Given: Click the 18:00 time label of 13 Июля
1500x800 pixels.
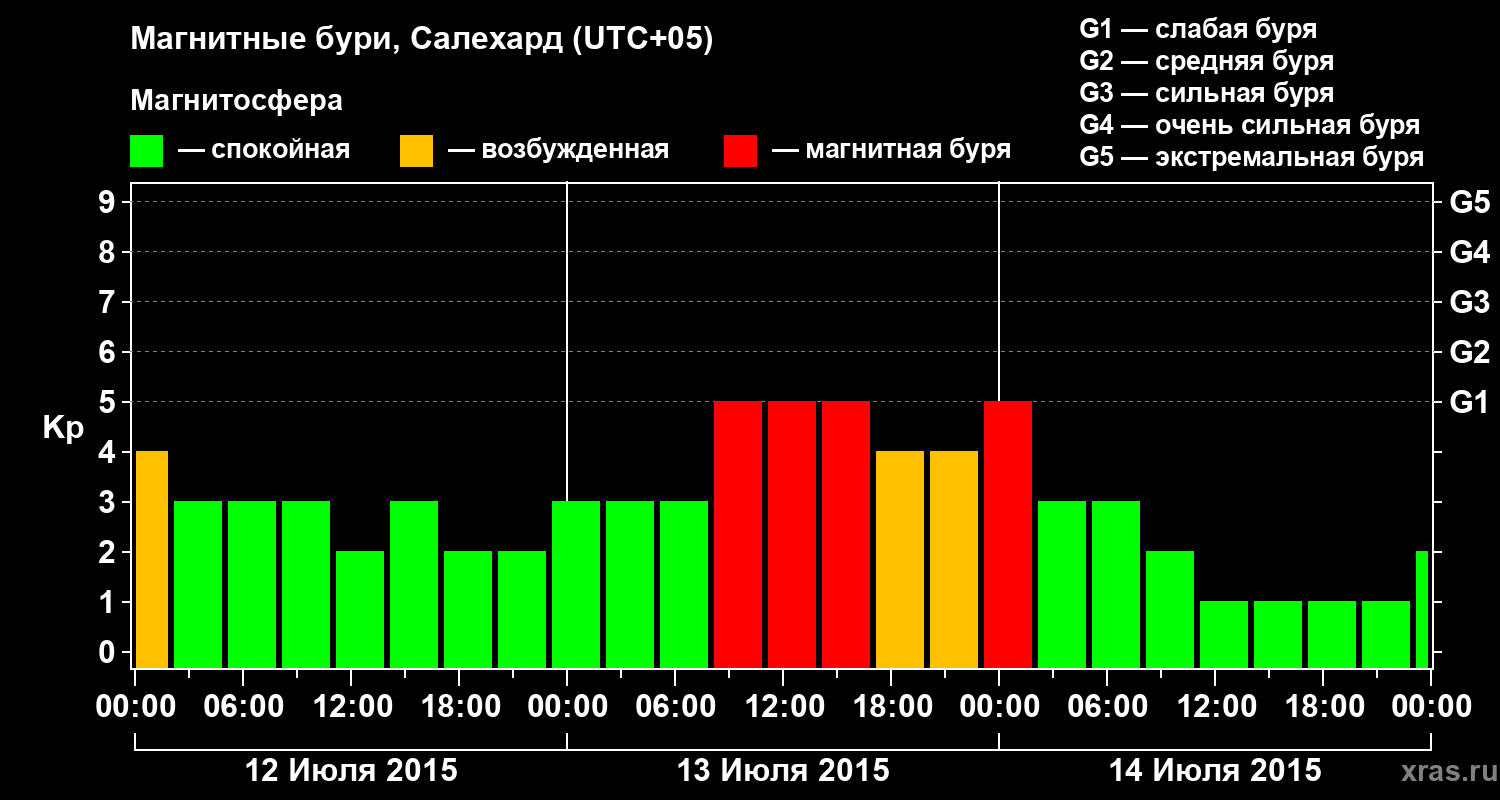Looking at the screenshot, I should coord(891,707).
